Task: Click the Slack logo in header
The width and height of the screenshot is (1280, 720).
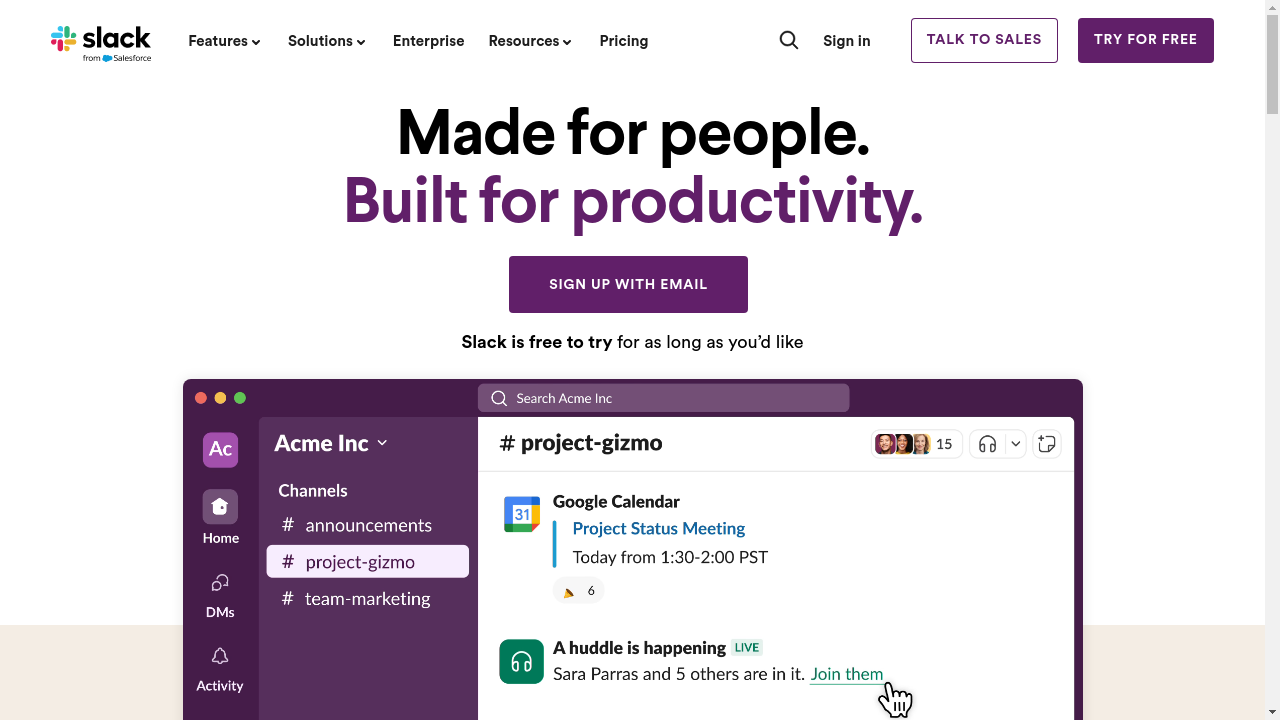Action: pos(101,42)
